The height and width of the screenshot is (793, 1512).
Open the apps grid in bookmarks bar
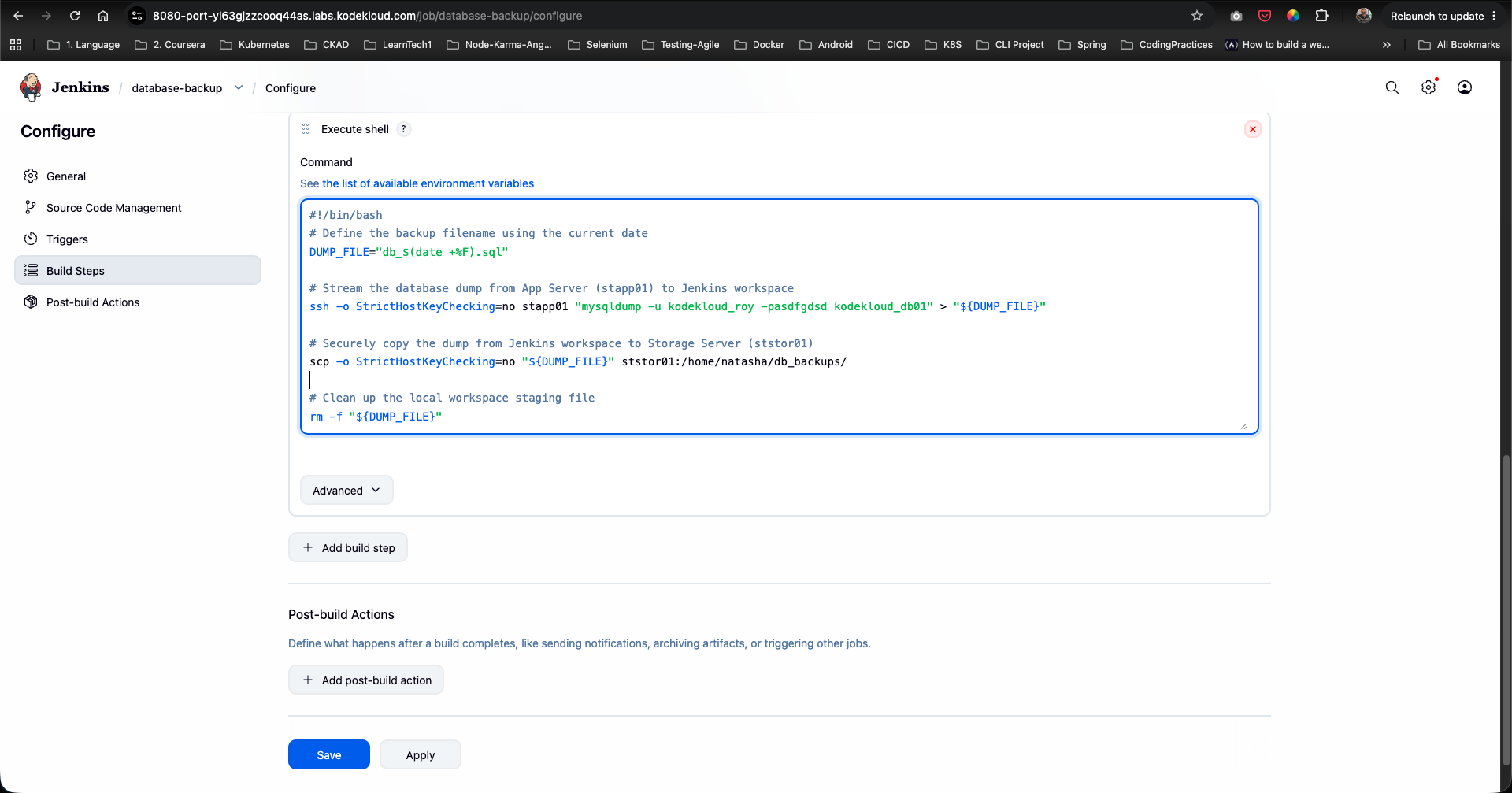(16, 45)
